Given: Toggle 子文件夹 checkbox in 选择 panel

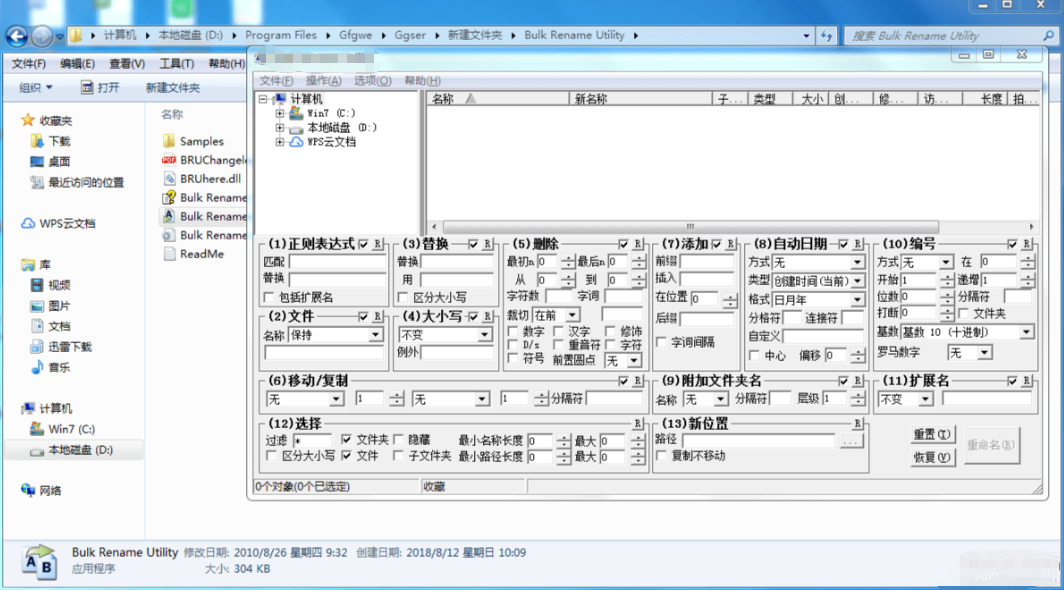Looking at the screenshot, I should (x=398, y=456).
